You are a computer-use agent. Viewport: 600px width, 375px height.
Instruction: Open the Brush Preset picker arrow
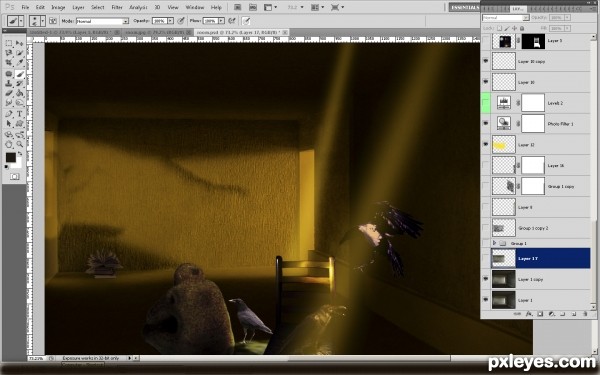(43, 21)
